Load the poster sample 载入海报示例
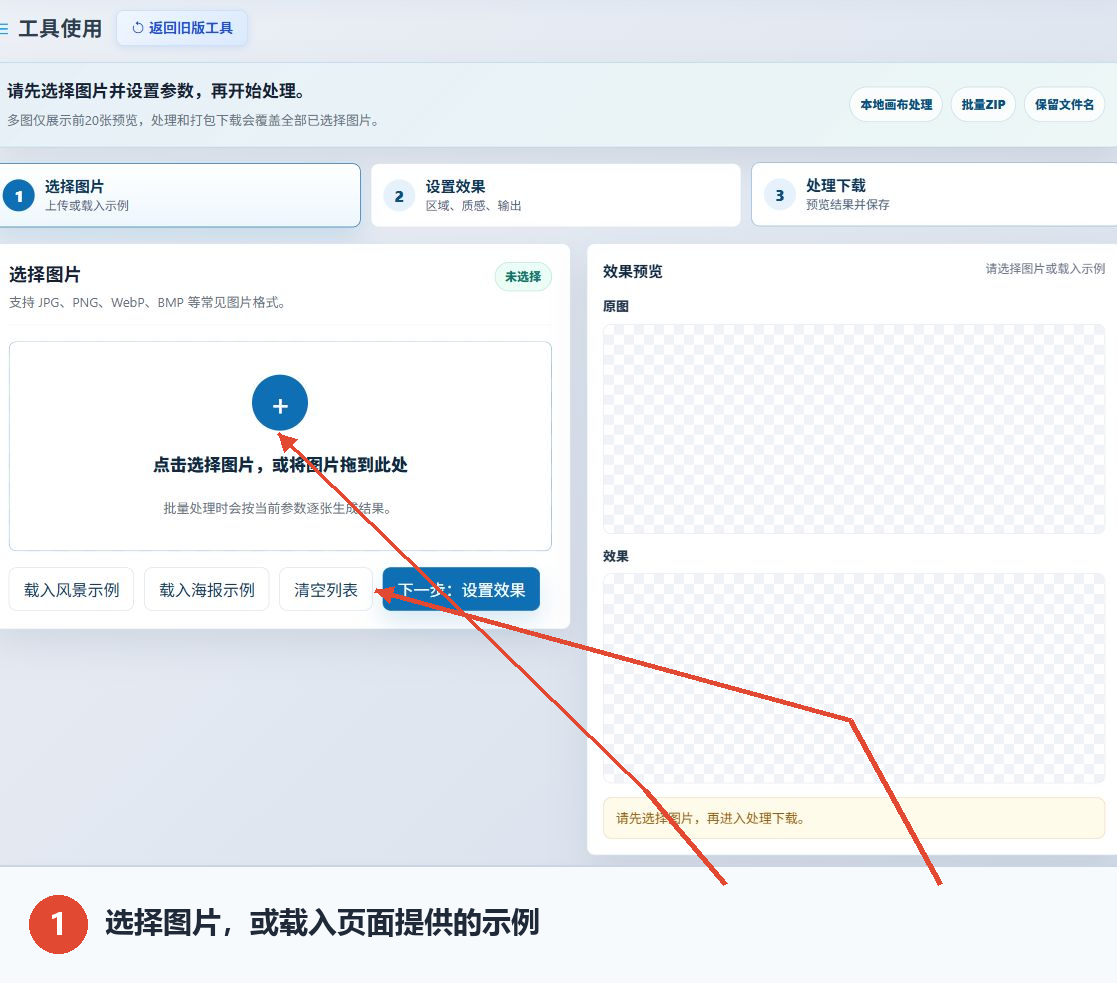The image size is (1117, 983). [x=207, y=589]
